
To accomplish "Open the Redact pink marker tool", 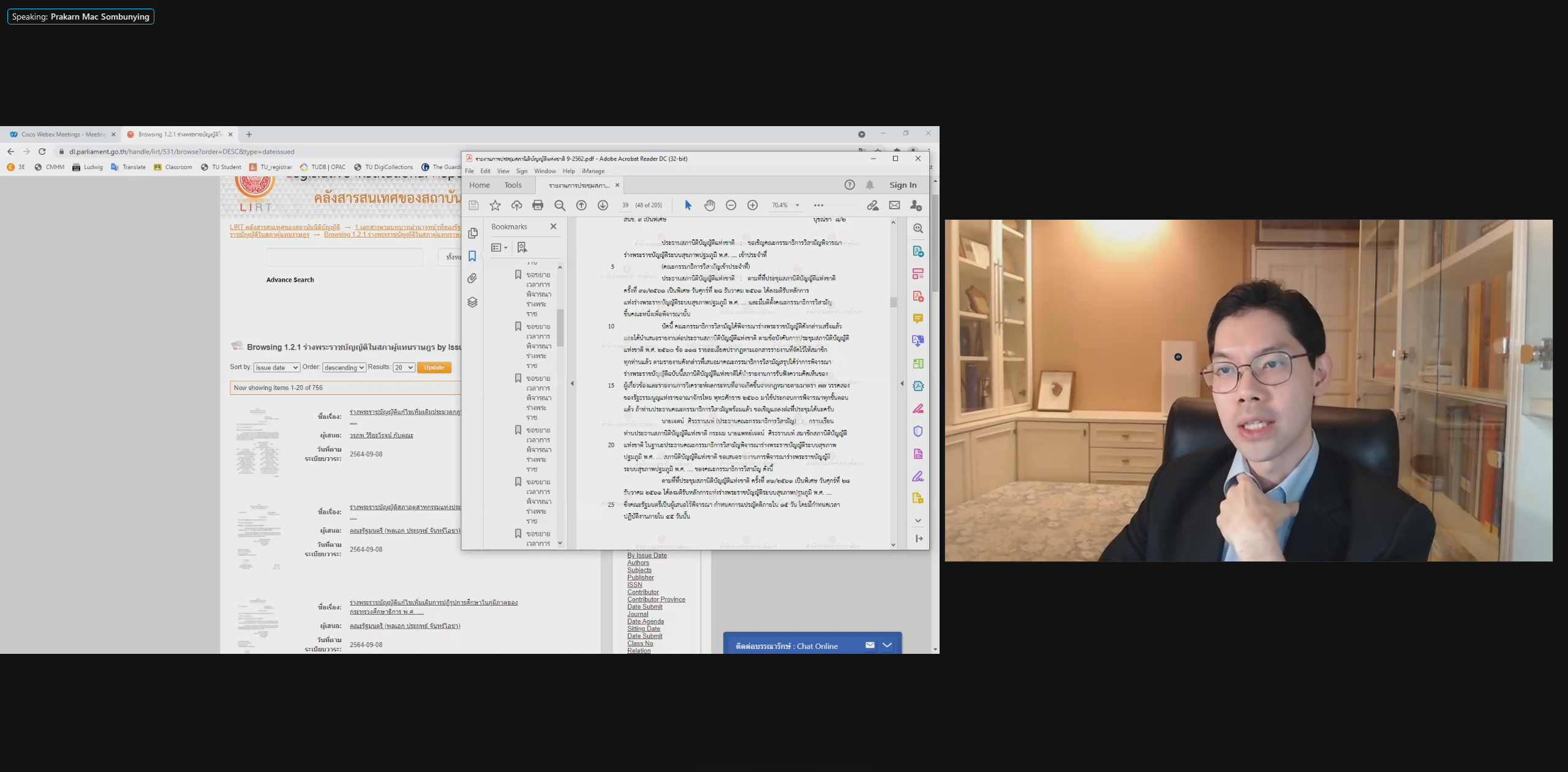I will (918, 408).
